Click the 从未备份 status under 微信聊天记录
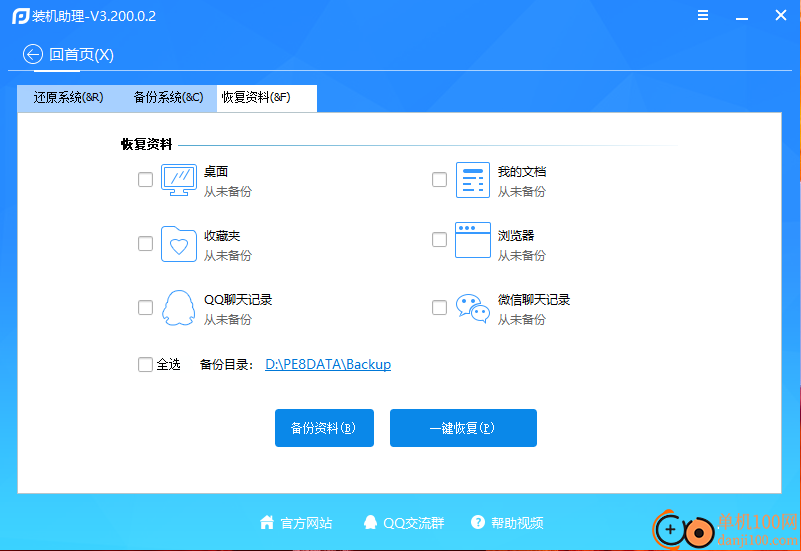 pyautogui.click(x=522, y=320)
